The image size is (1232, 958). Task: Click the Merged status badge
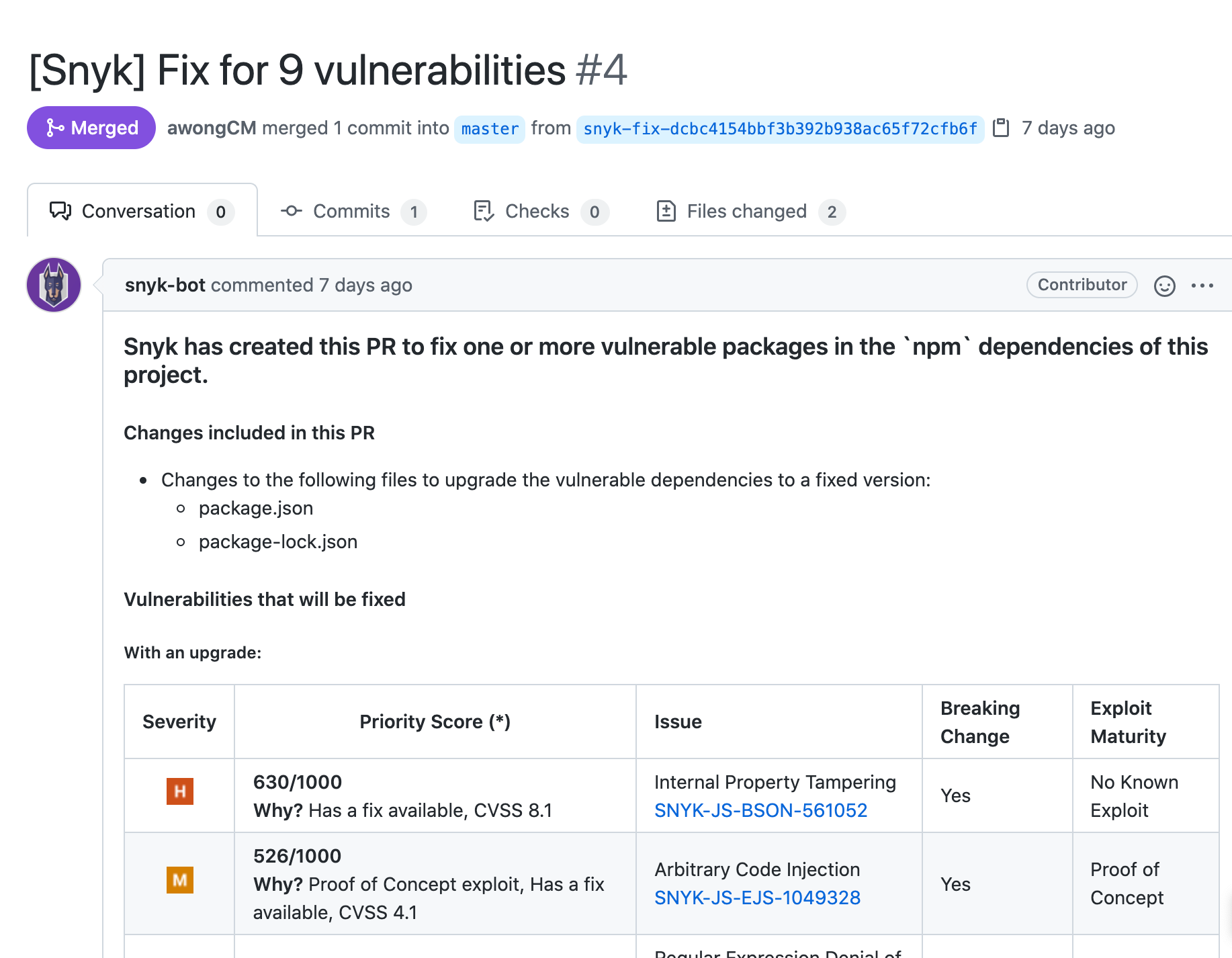coord(91,128)
